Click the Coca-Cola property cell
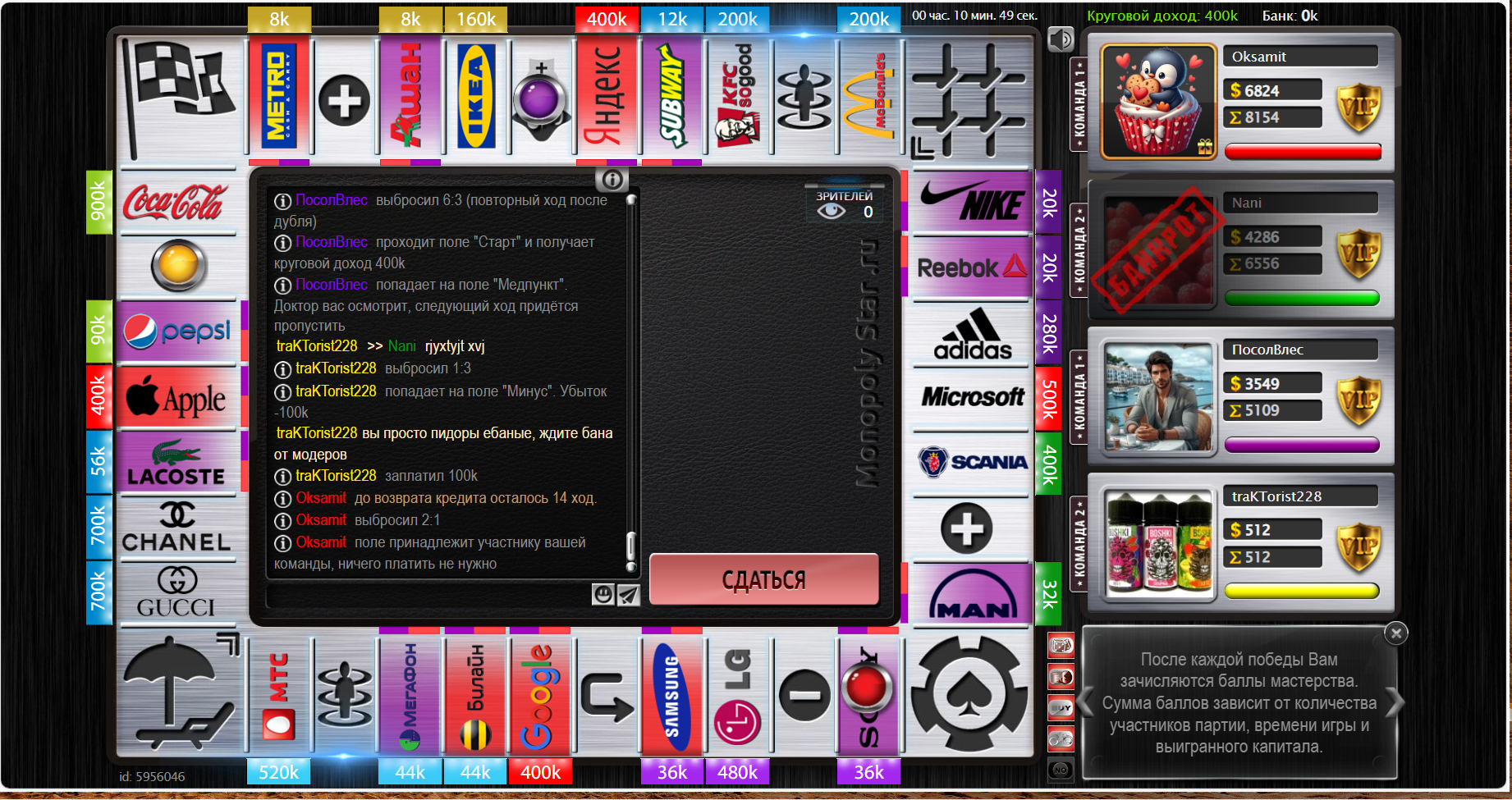Image resolution: width=1512 pixels, height=800 pixels. point(178,202)
